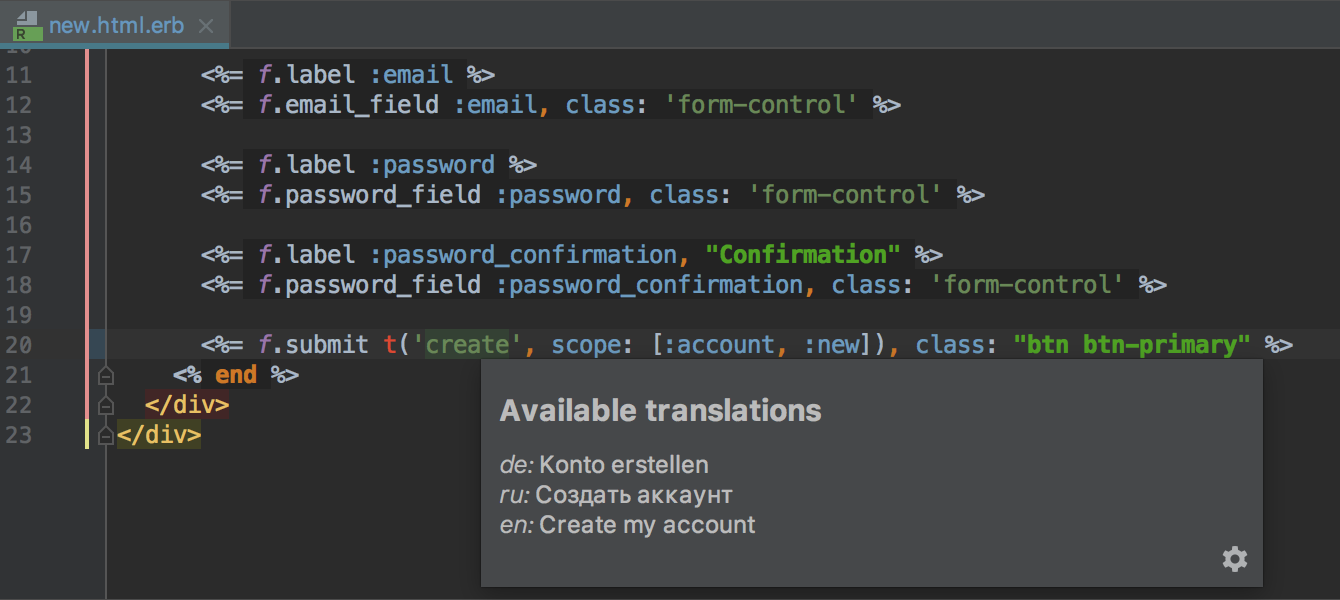Click the 'end' keyword on line 21

[x=236, y=375]
